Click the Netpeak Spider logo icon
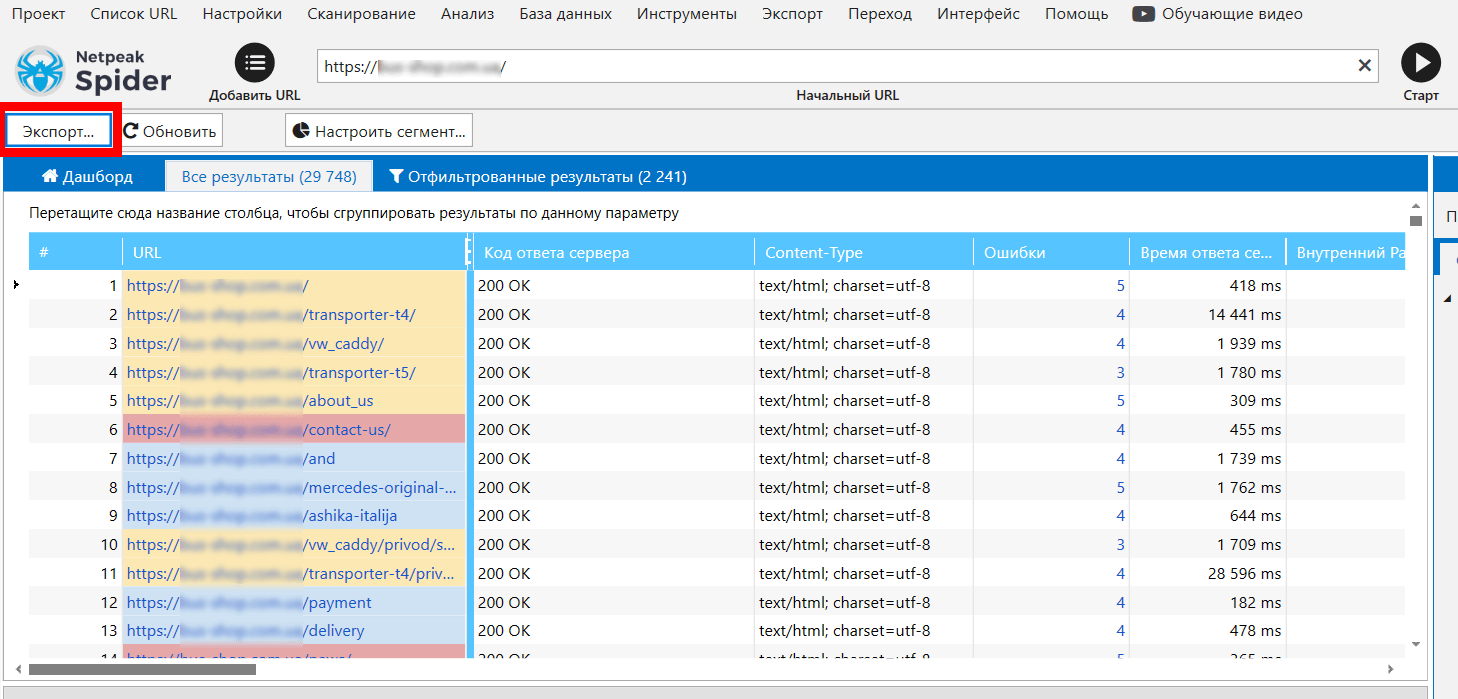Image resolution: width=1458 pixels, height=699 pixels. point(41,69)
